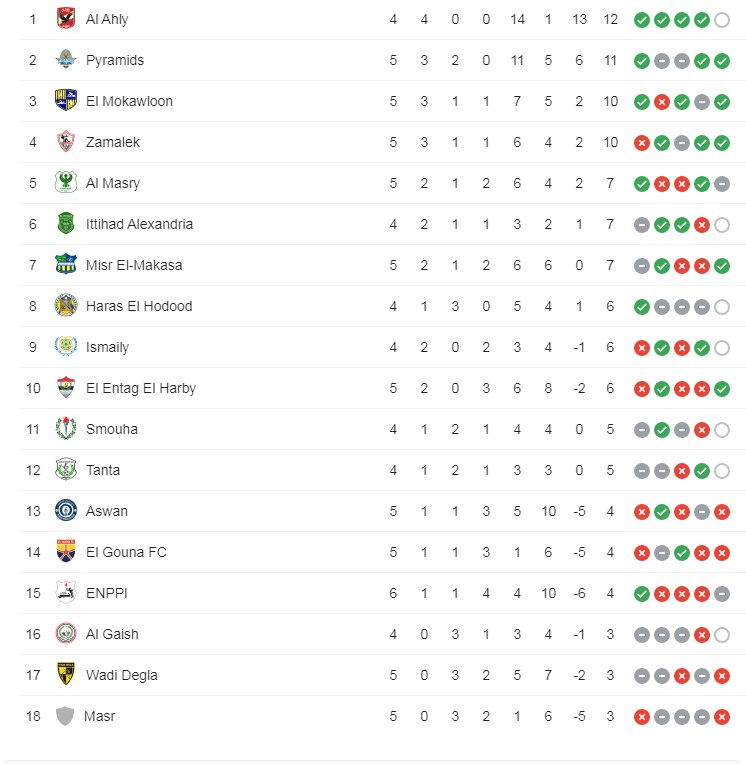Click Tanta's green win form icon
This screenshot has width=746, height=764.
point(702,470)
